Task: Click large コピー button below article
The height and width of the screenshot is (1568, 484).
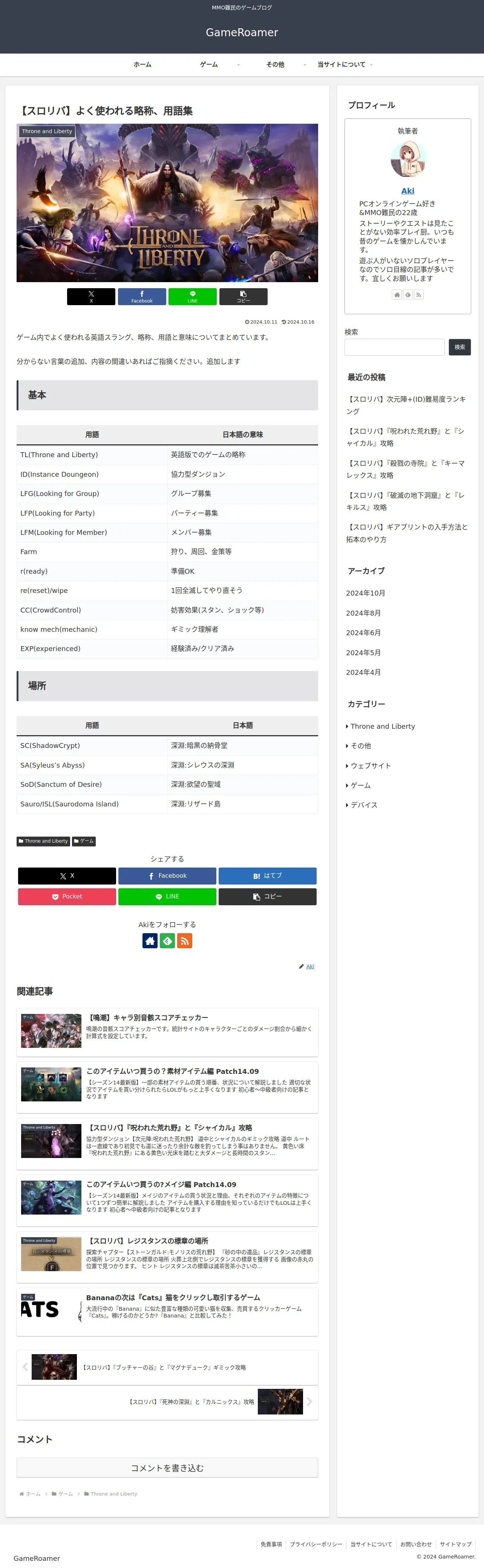Action: click(x=268, y=897)
